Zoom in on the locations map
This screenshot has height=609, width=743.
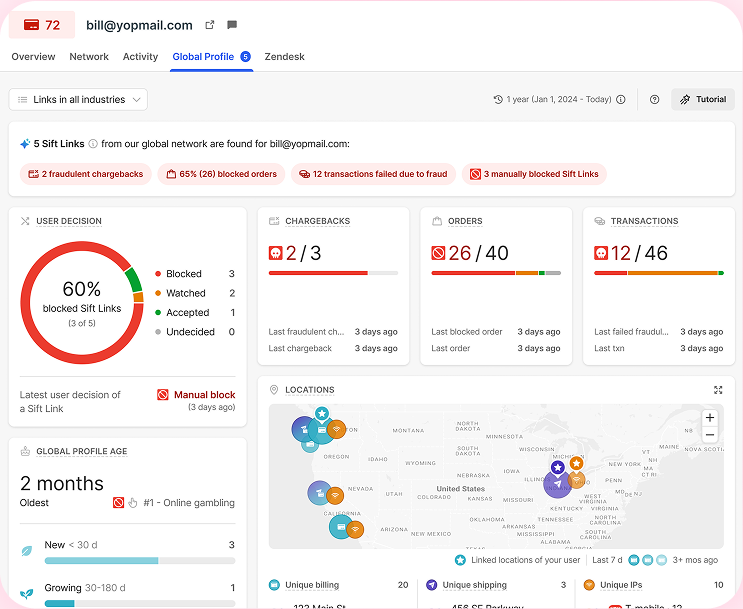coord(709,418)
